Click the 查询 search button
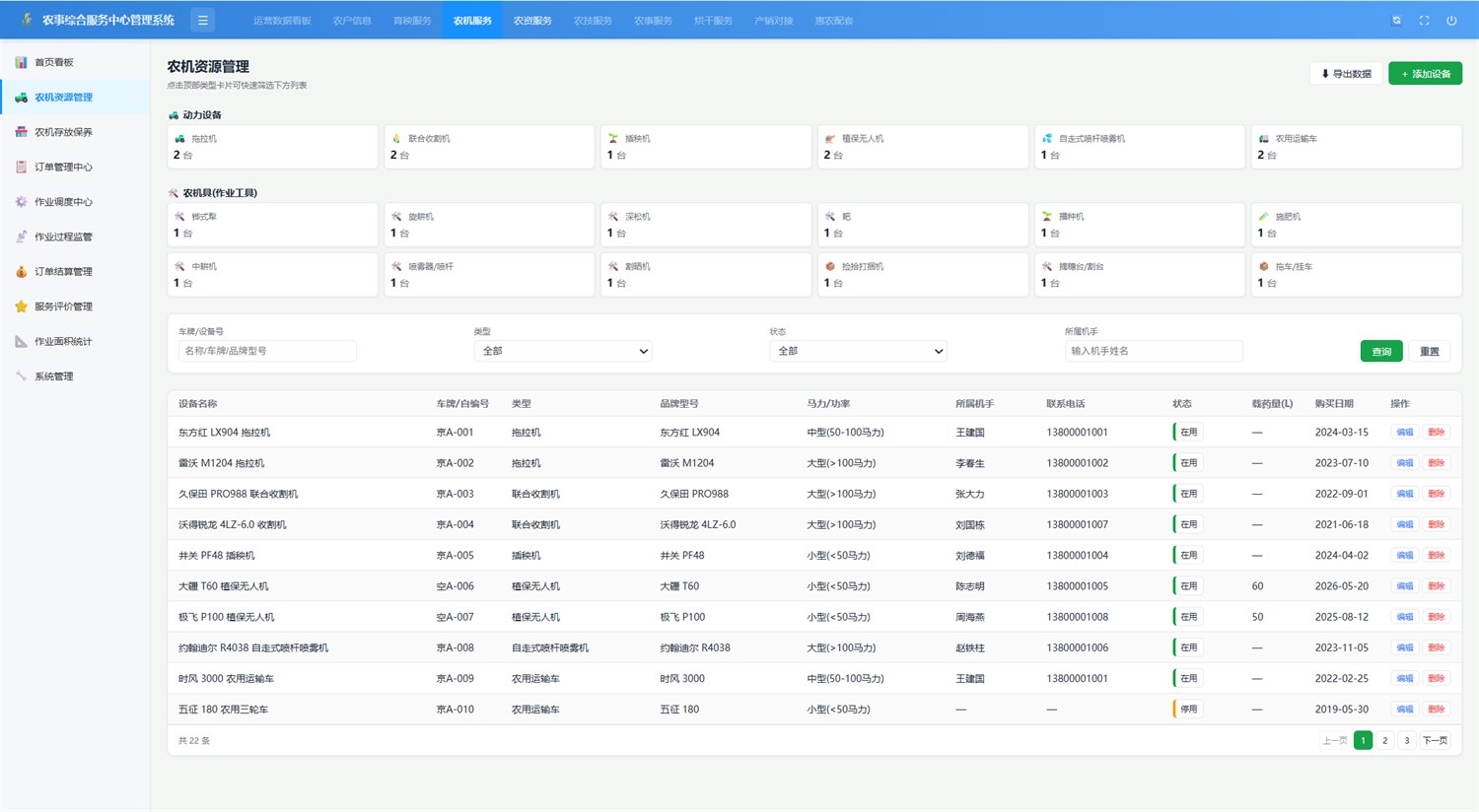Screen dimensions: 1479x812 coord(1381,351)
